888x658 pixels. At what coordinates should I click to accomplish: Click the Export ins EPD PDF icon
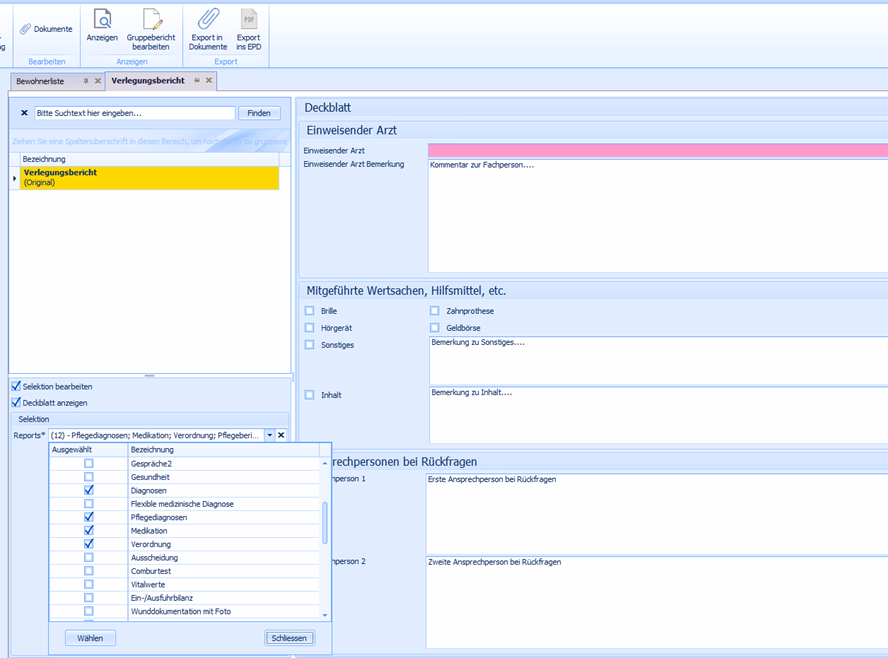tap(249, 20)
